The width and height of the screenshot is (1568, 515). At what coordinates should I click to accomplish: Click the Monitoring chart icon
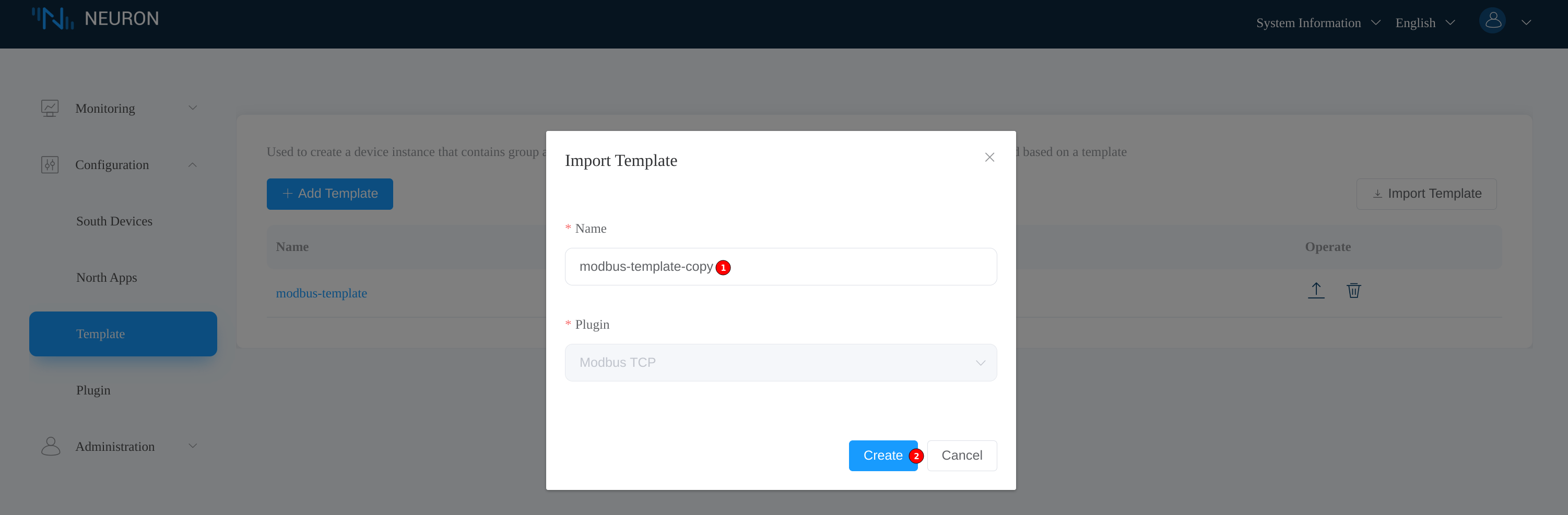click(x=50, y=108)
